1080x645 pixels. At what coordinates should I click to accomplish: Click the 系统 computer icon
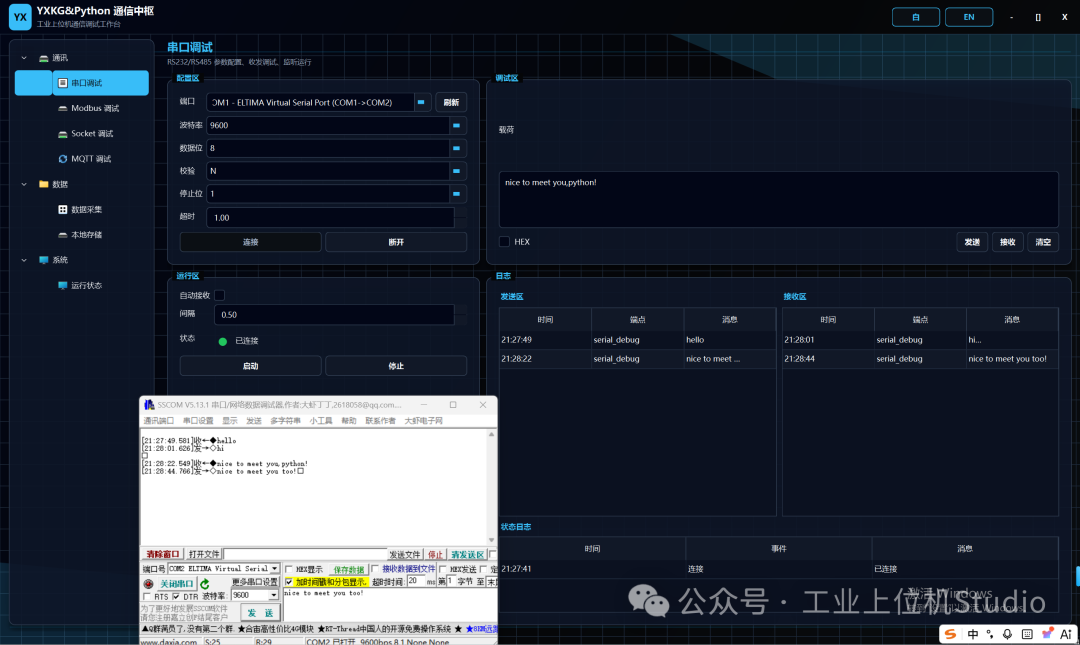tap(43, 260)
